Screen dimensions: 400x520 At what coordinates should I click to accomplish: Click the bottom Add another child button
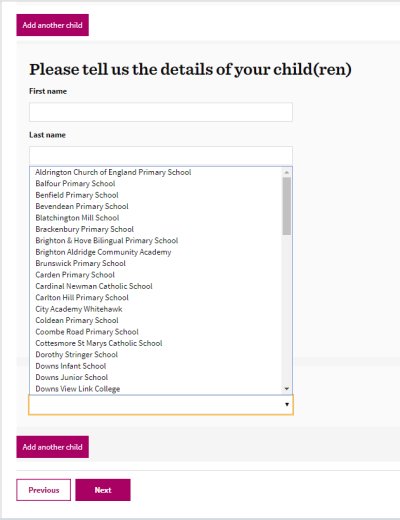pos(53,447)
